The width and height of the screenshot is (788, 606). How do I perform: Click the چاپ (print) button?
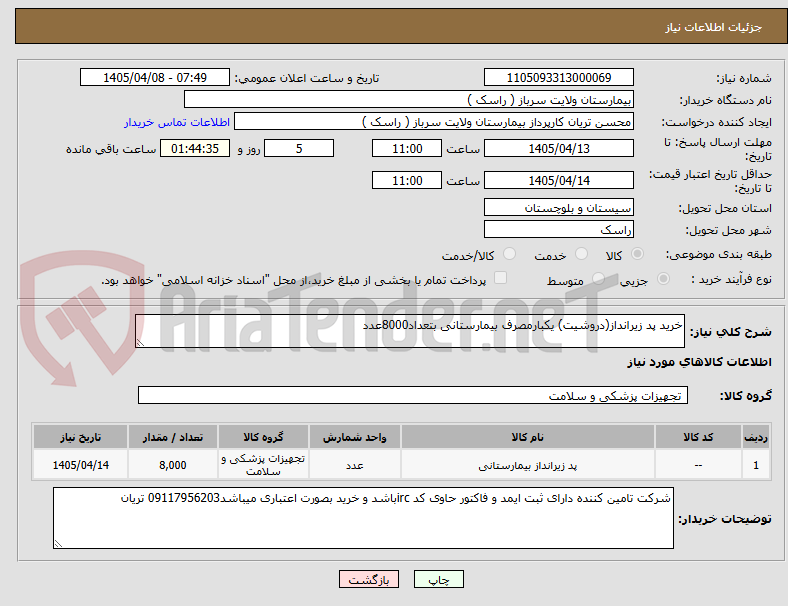point(438,579)
